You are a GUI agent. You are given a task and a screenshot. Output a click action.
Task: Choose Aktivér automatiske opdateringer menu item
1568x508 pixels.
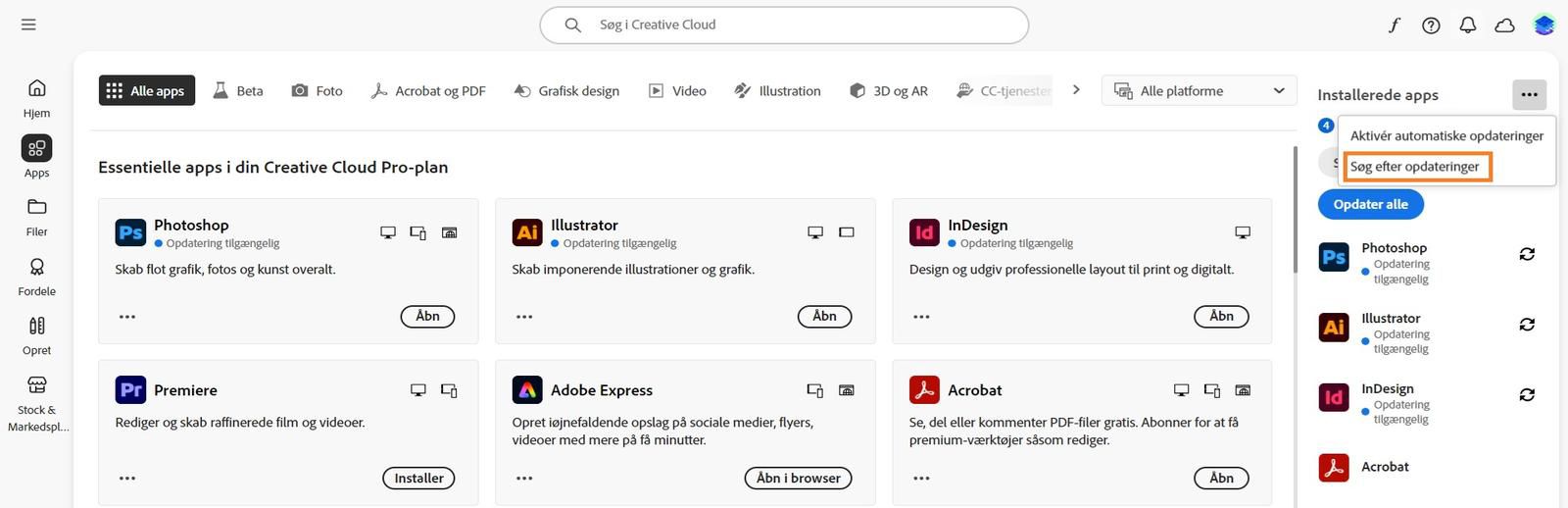(x=1446, y=135)
